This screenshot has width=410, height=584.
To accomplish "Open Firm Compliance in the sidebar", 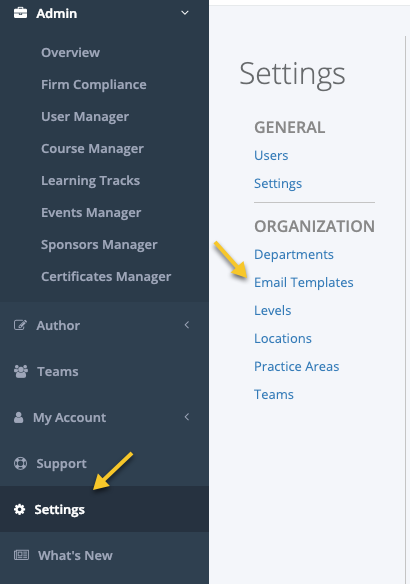I will click(x=94, y=85).
